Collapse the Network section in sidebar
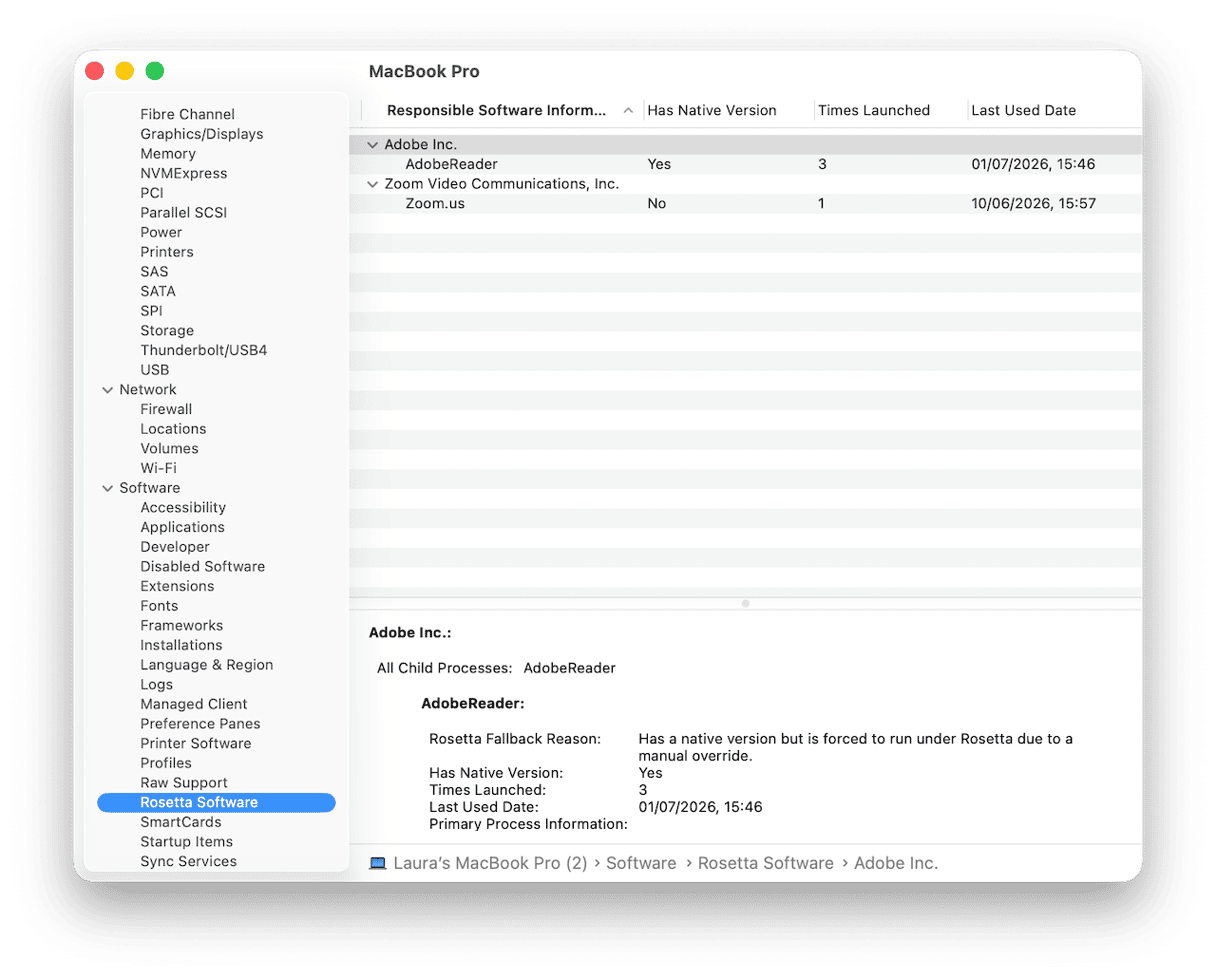This screenshot has height=979, width=1216. [108, 390]
